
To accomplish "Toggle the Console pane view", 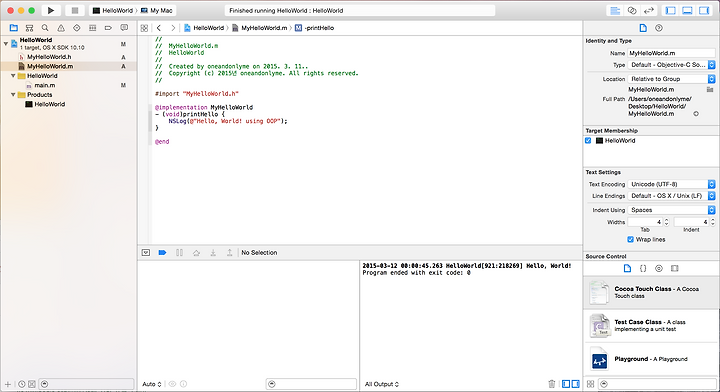I will 575,384.
